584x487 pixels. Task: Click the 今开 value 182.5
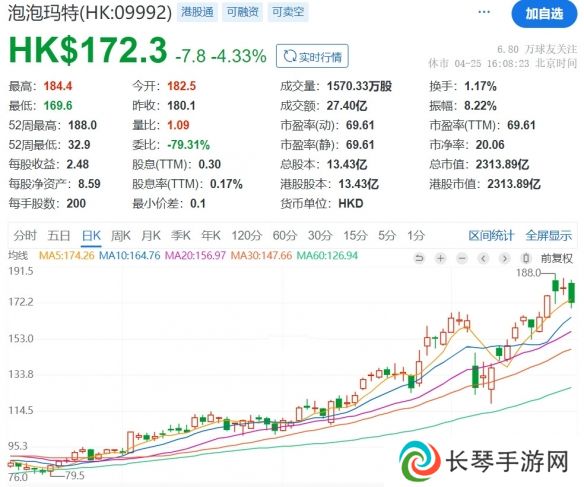coord(181,86)
